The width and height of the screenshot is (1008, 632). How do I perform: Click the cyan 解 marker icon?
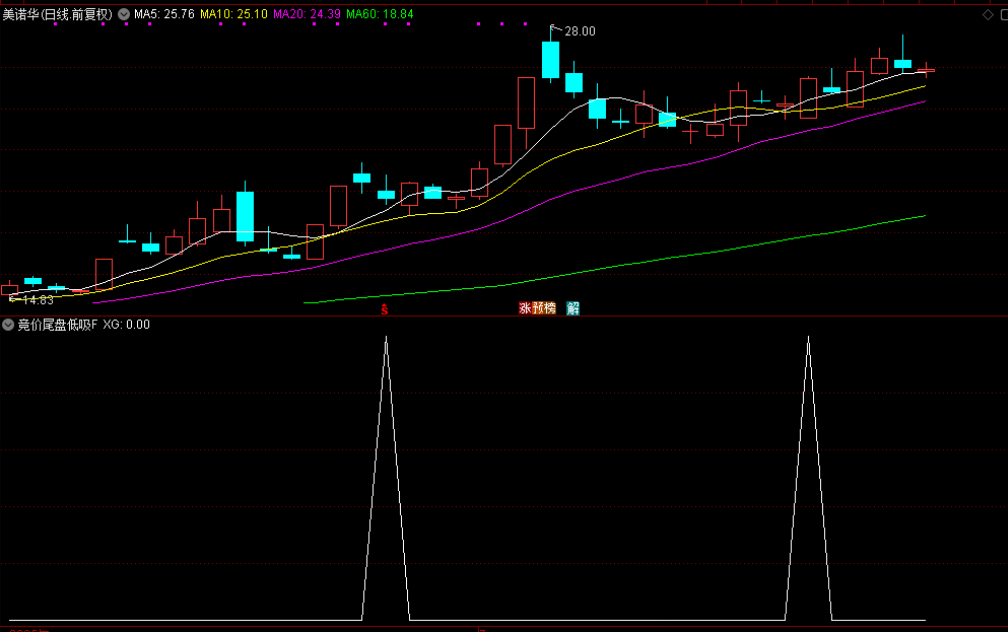573,308
